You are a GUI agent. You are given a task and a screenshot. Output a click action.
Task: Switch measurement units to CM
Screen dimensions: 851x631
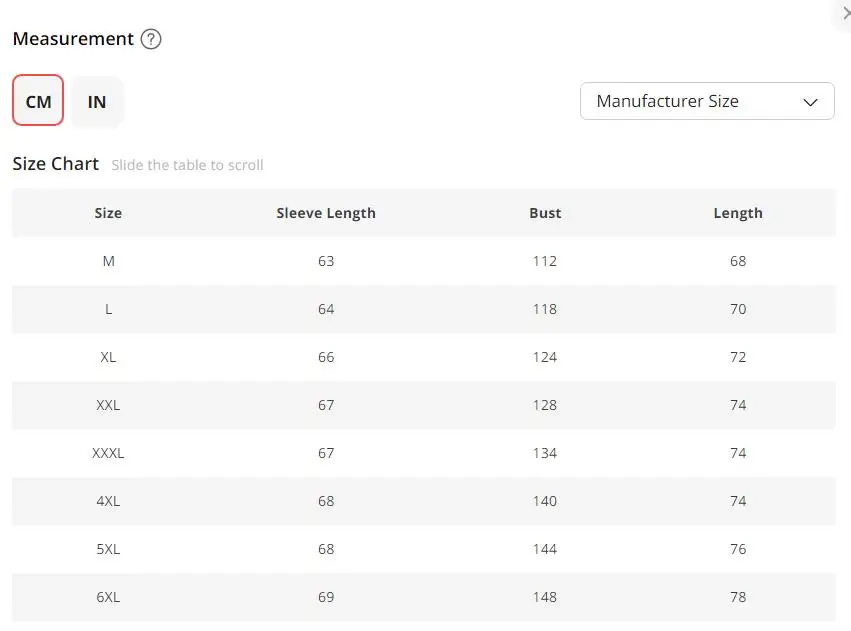point(38,100)
